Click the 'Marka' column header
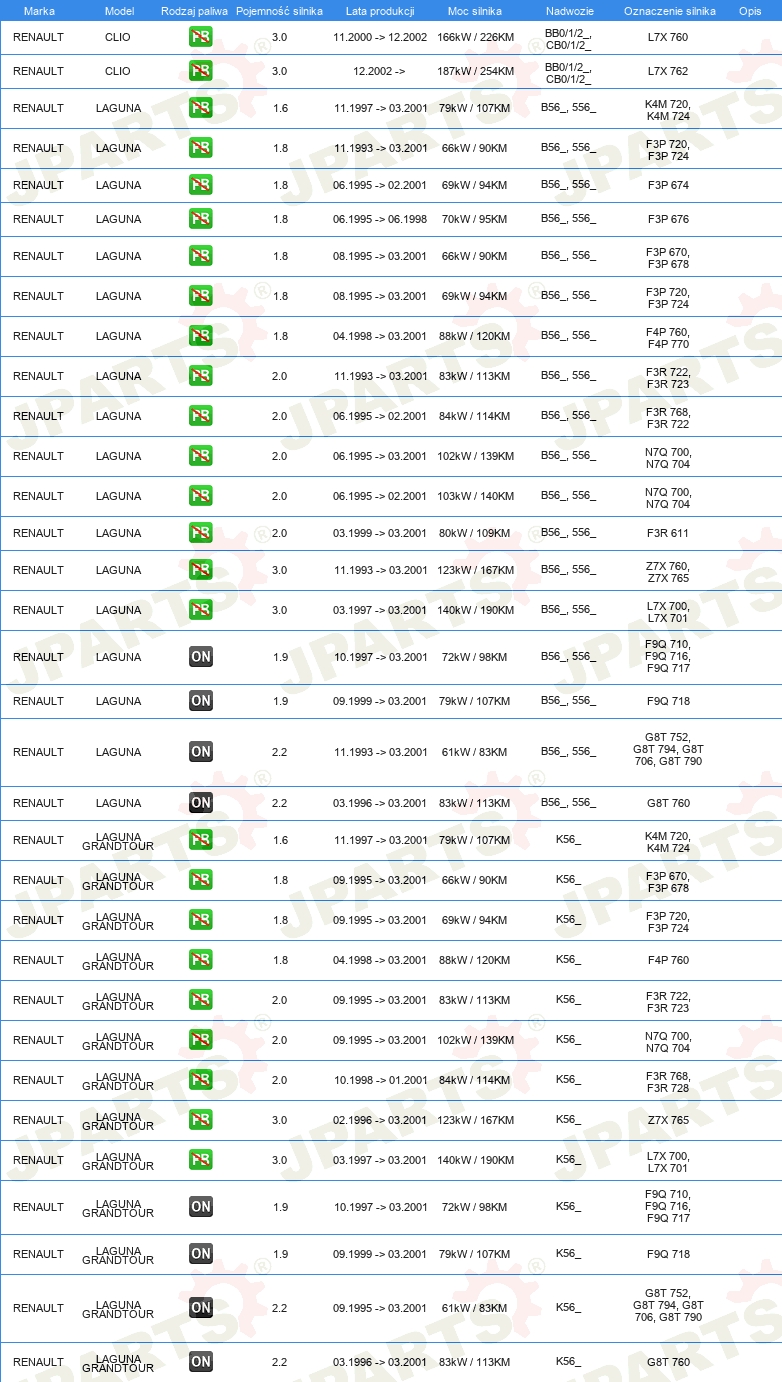This screenshot has width=782, height=1382. [x=39, y=10]
